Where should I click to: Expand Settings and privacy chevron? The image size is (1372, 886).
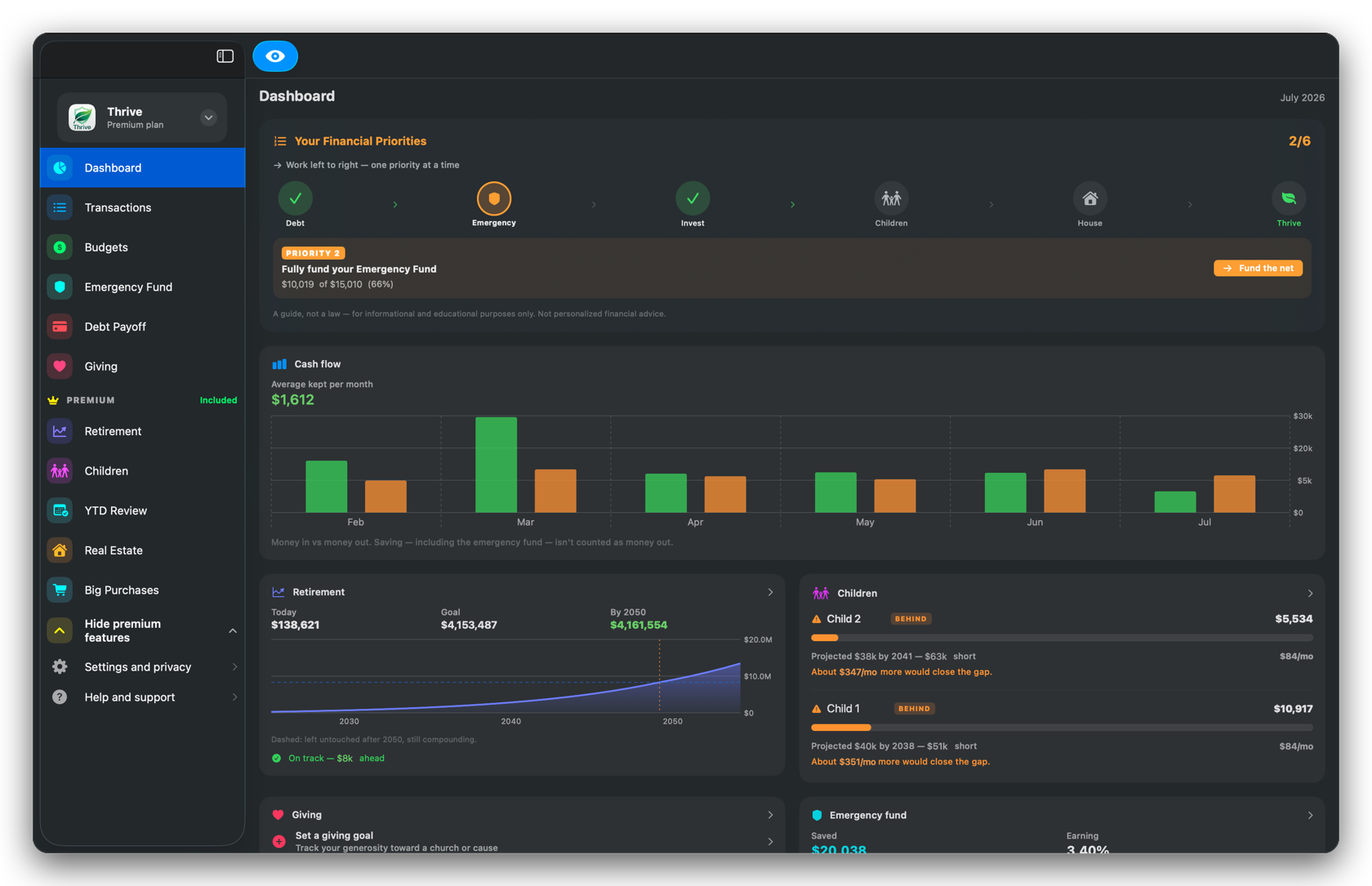click(234, 667)
